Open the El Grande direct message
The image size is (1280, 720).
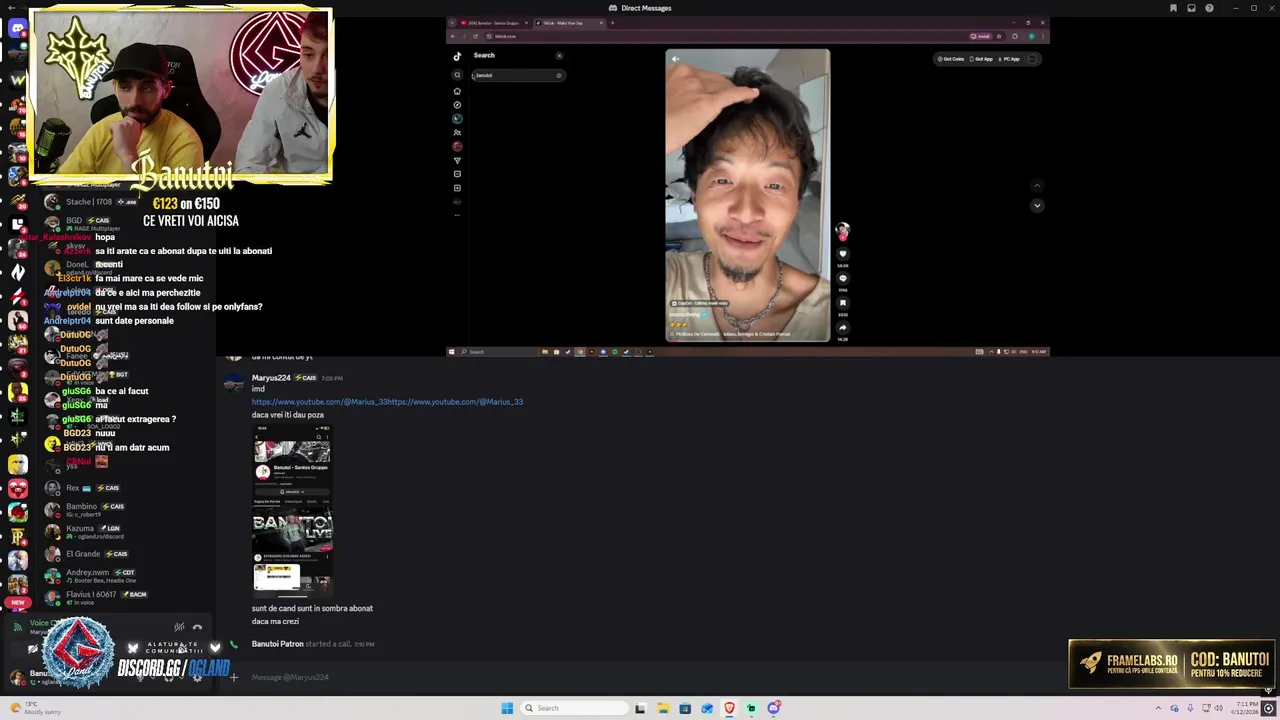(127, 553)
